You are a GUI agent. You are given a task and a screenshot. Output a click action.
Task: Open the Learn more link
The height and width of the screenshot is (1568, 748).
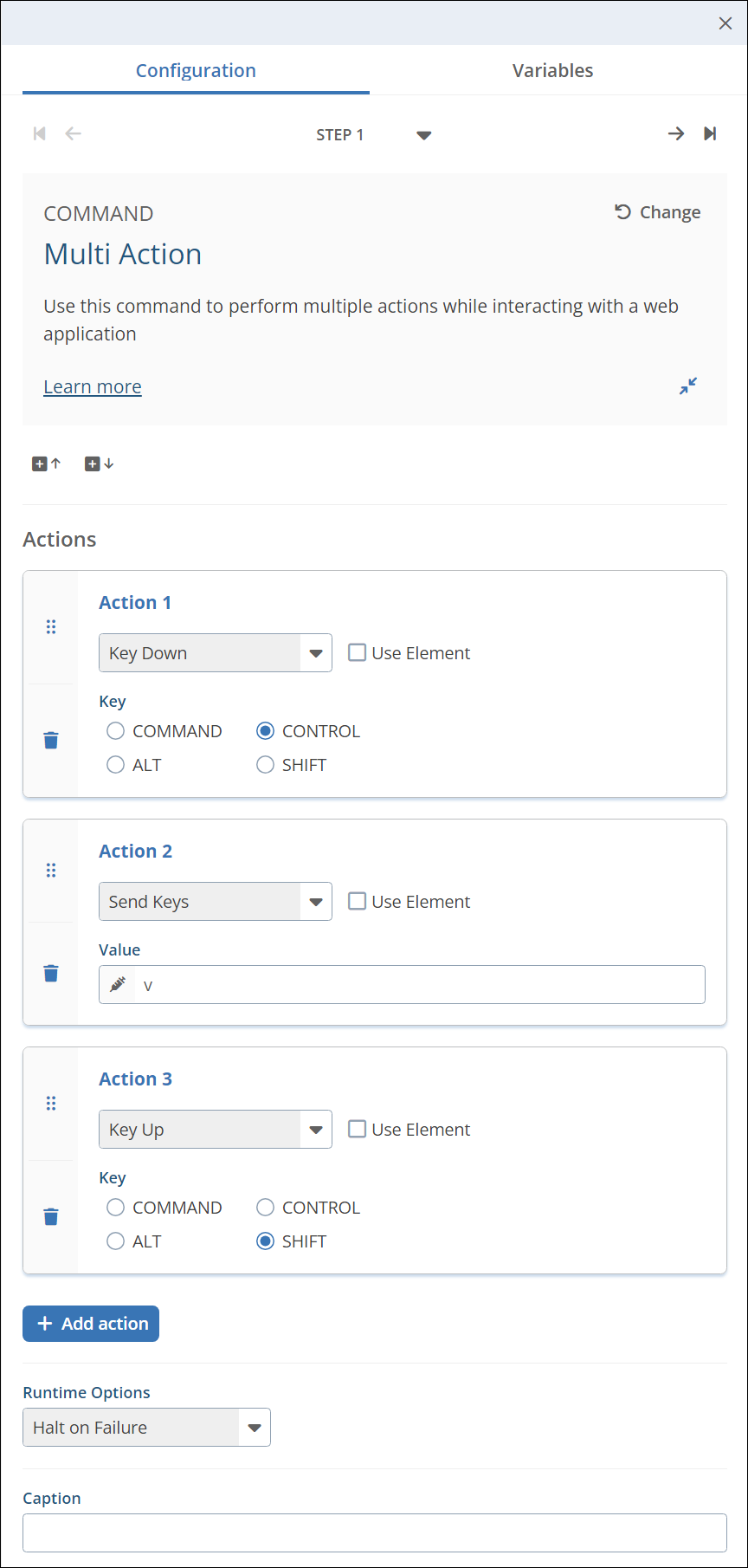[x=93, y=387]
